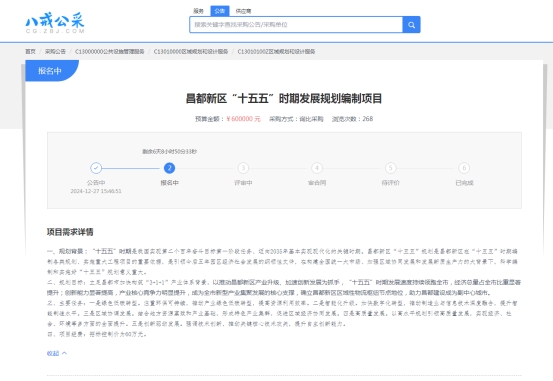Click the step 4 审合同 circle

point(317,168)
